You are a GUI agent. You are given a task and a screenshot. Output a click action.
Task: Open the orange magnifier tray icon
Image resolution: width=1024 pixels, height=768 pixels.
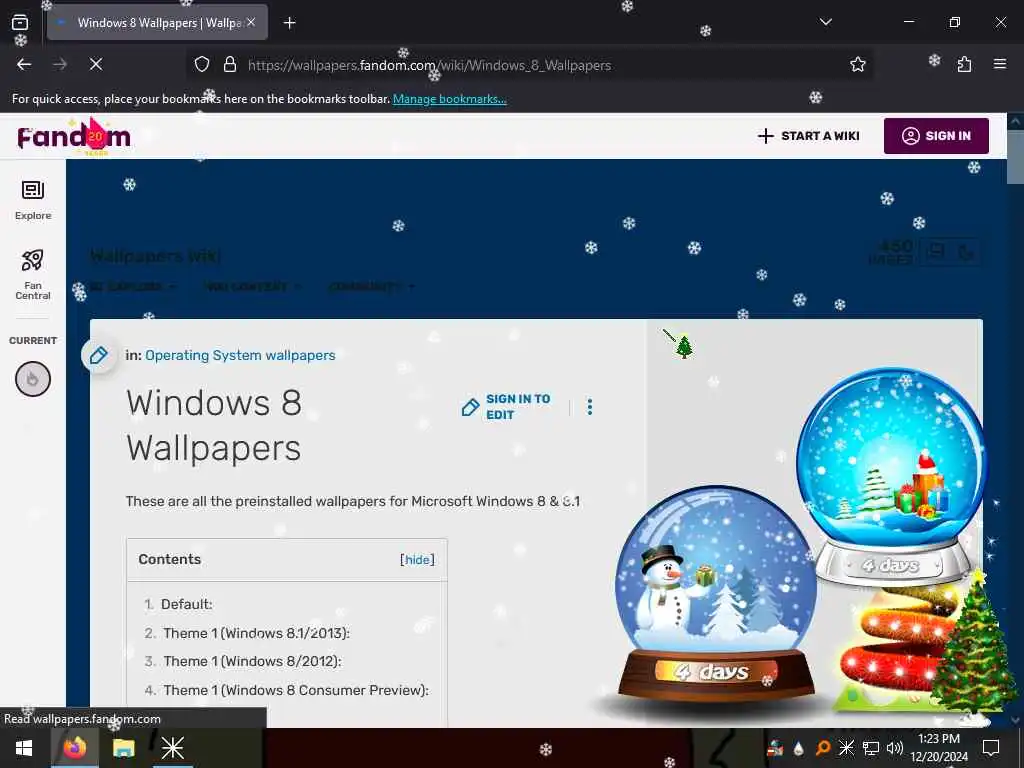[x=823, y=748]
